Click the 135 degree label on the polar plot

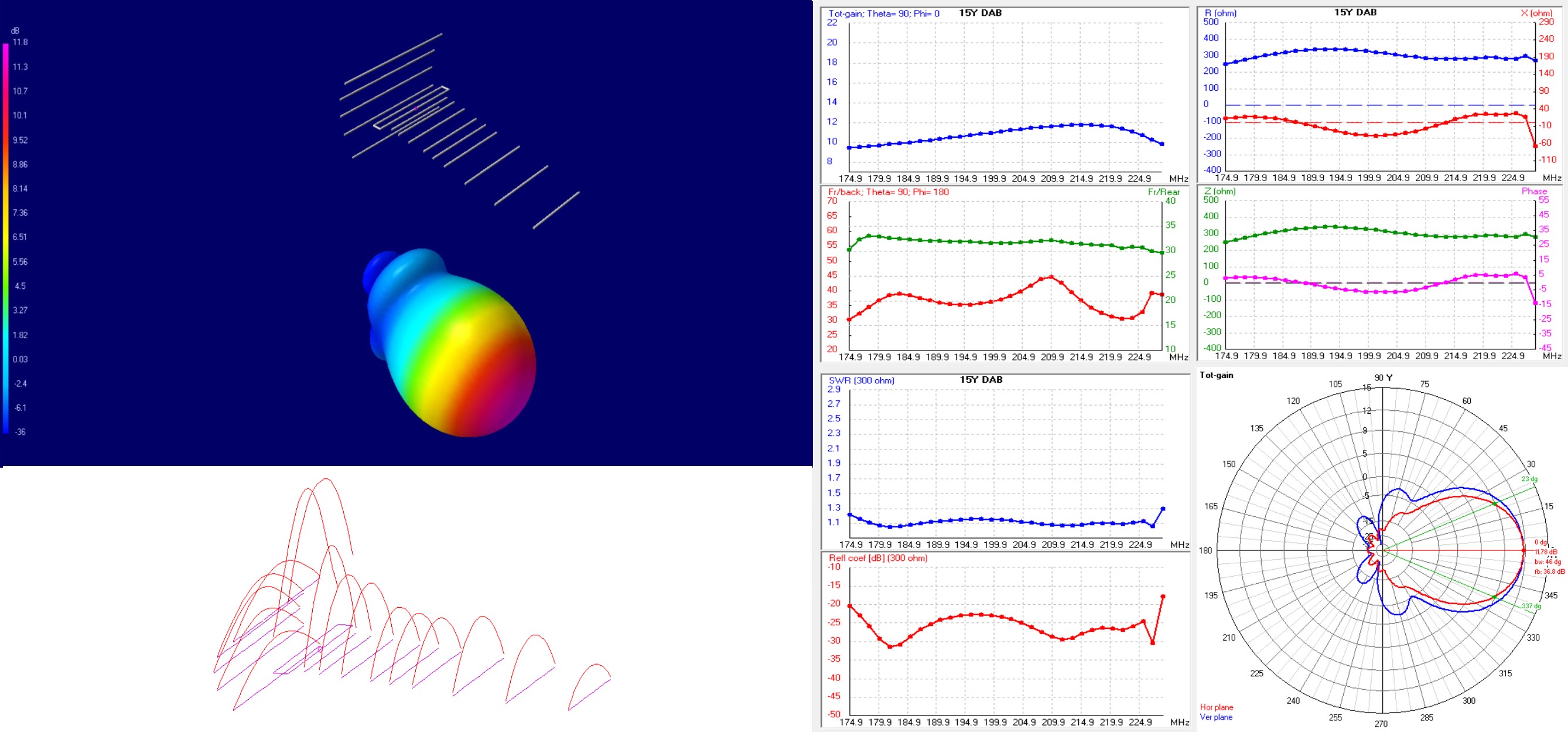tap(1256, 428)
